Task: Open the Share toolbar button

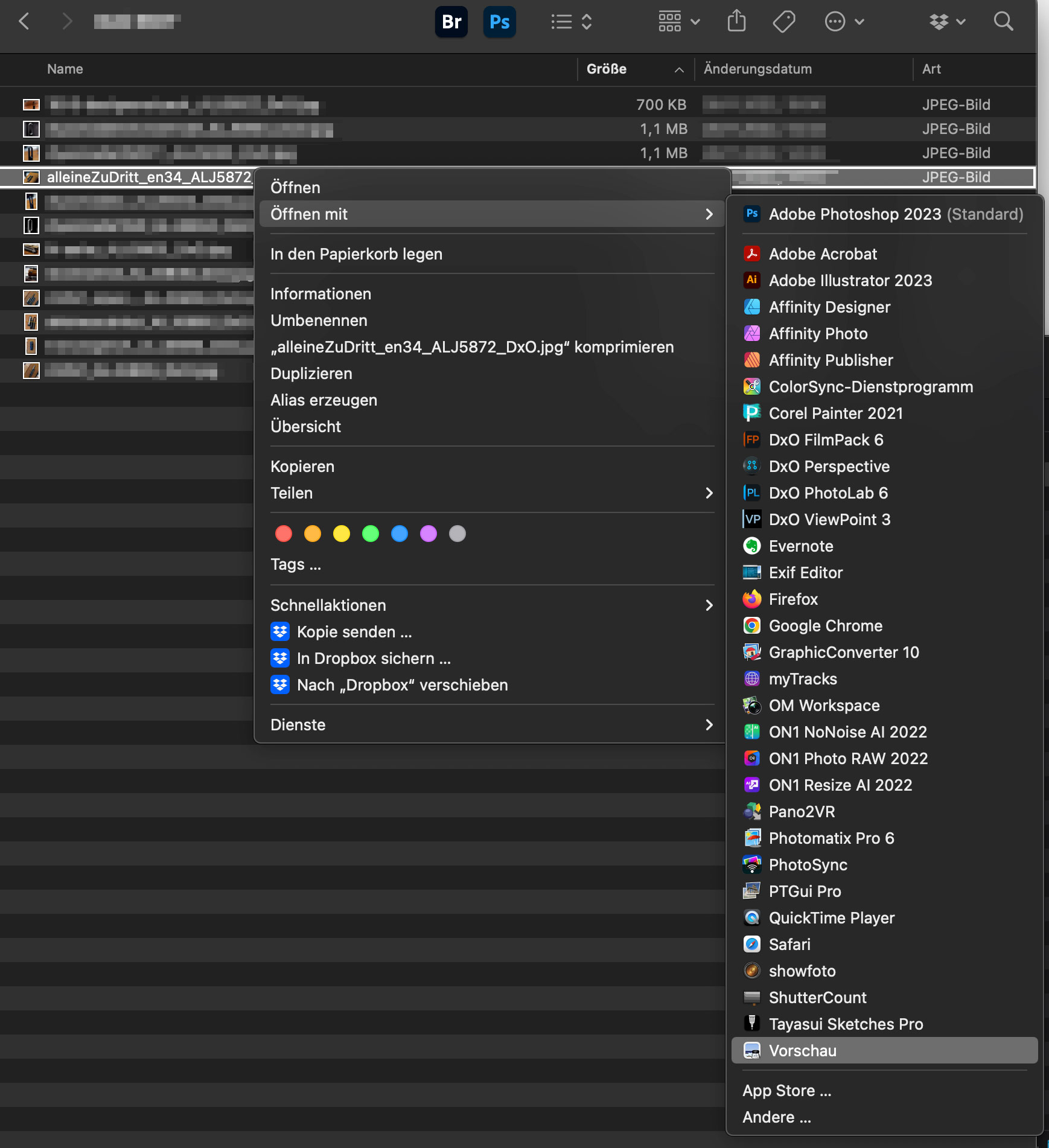Action: [x=736, y=22]
